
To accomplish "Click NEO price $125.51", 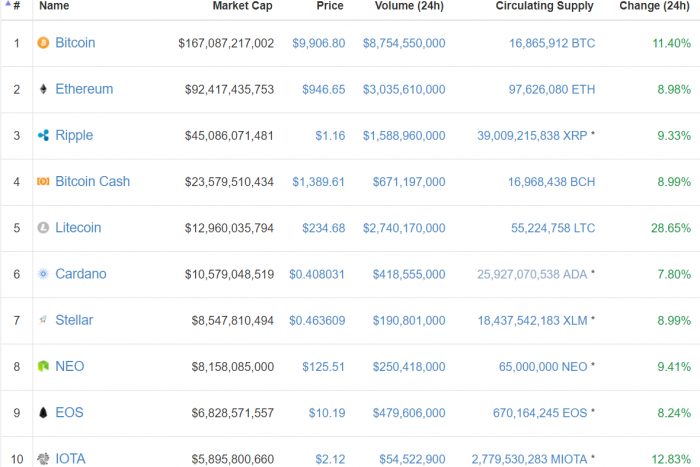I will pyautogui.click(x=324, y=367).
